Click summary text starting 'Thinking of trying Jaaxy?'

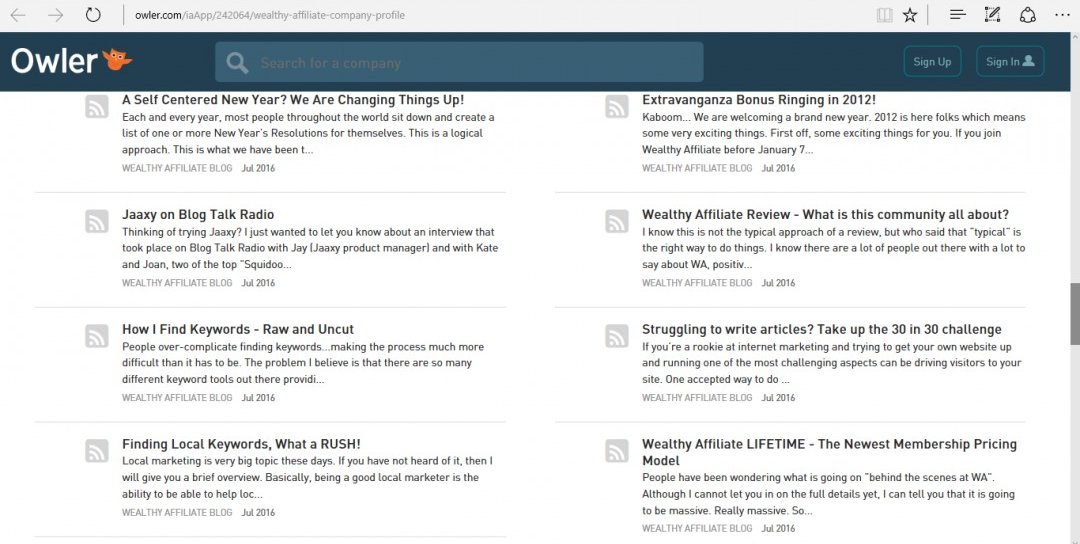point(310,248)
